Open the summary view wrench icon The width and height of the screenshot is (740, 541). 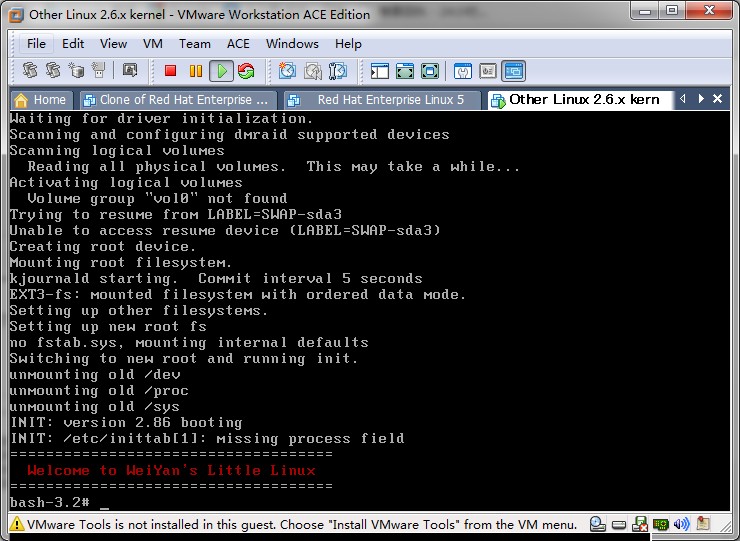[462, 71]
